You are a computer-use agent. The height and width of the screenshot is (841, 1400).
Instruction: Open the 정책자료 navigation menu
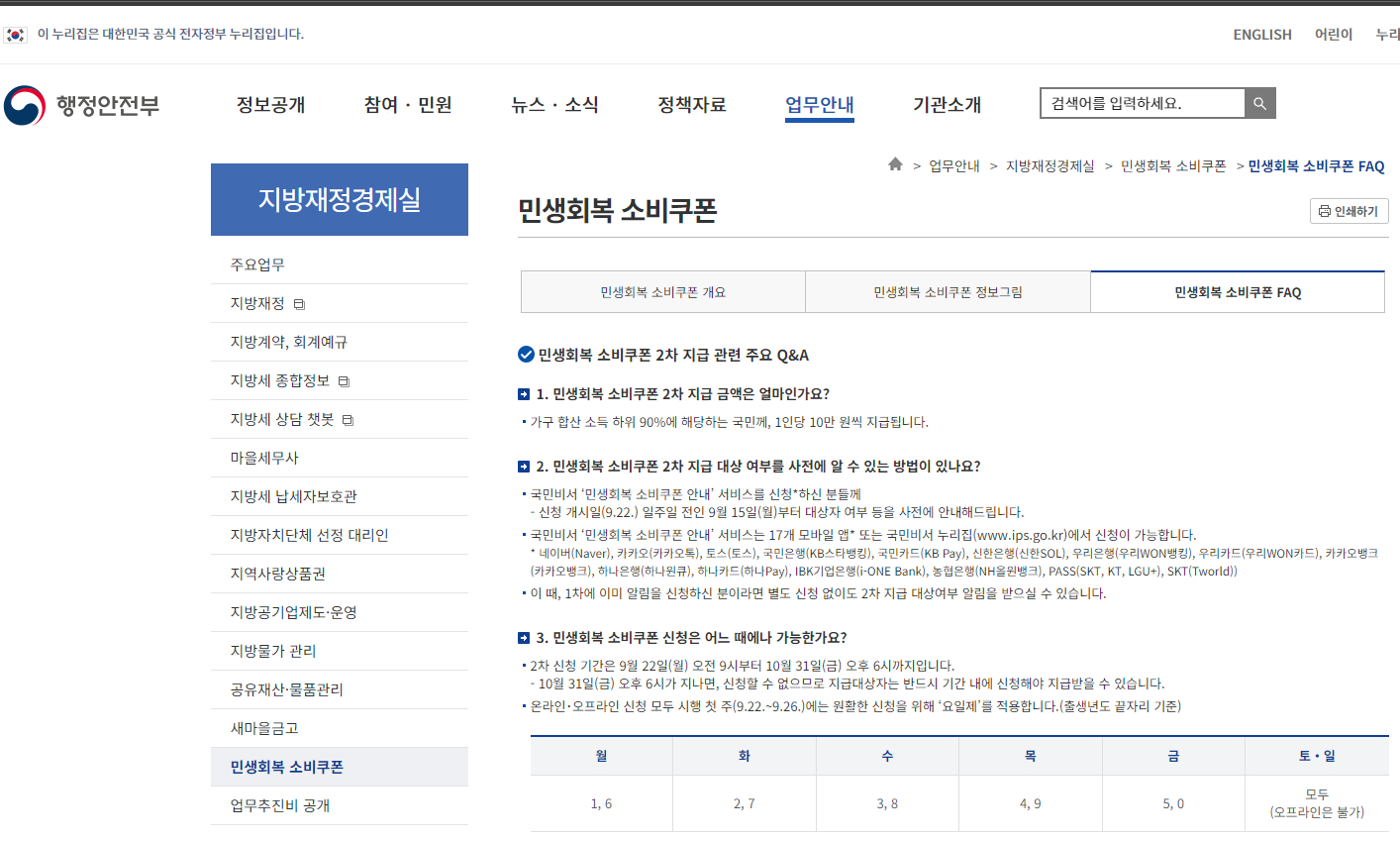click(x=690, y=104)
